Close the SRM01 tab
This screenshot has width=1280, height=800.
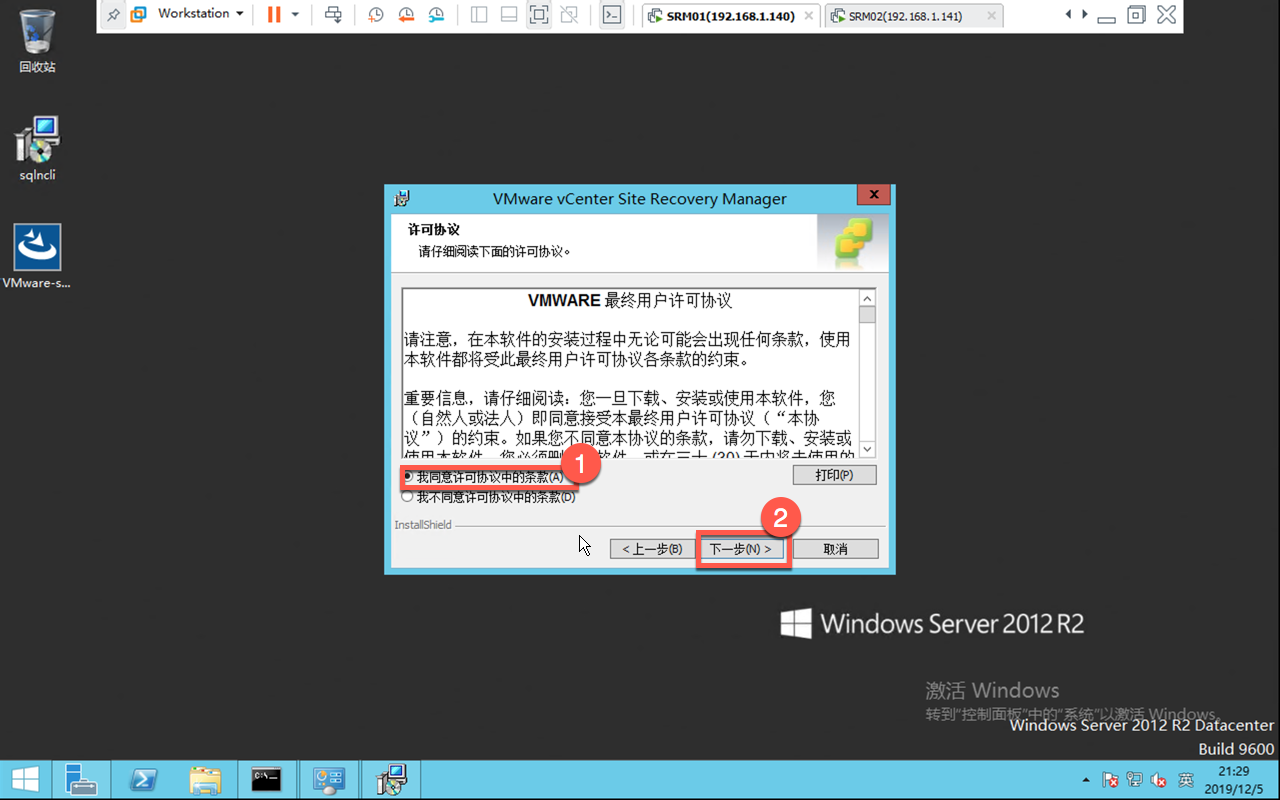pyautogui.click(x=807, y=16)
